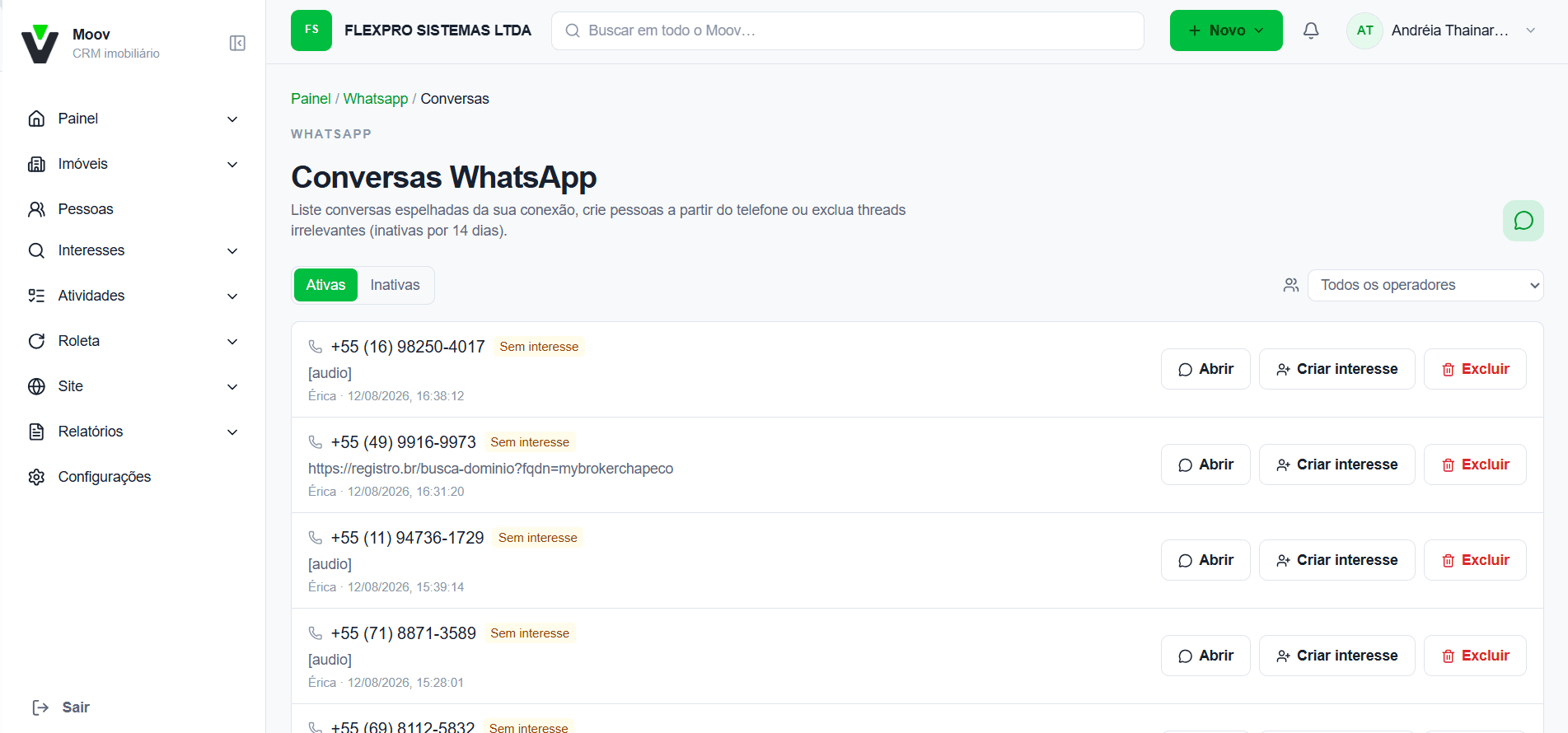
Task: Open the Novo dropdown button
Action: (x=1226, y=30)
